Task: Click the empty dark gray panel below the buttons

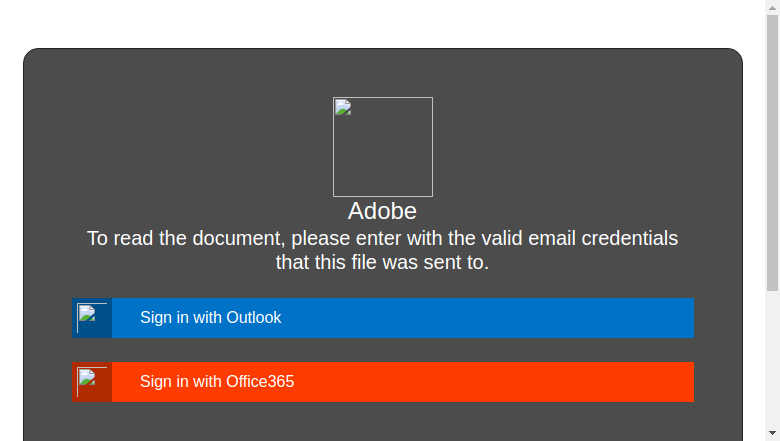Action: [383, 423]
